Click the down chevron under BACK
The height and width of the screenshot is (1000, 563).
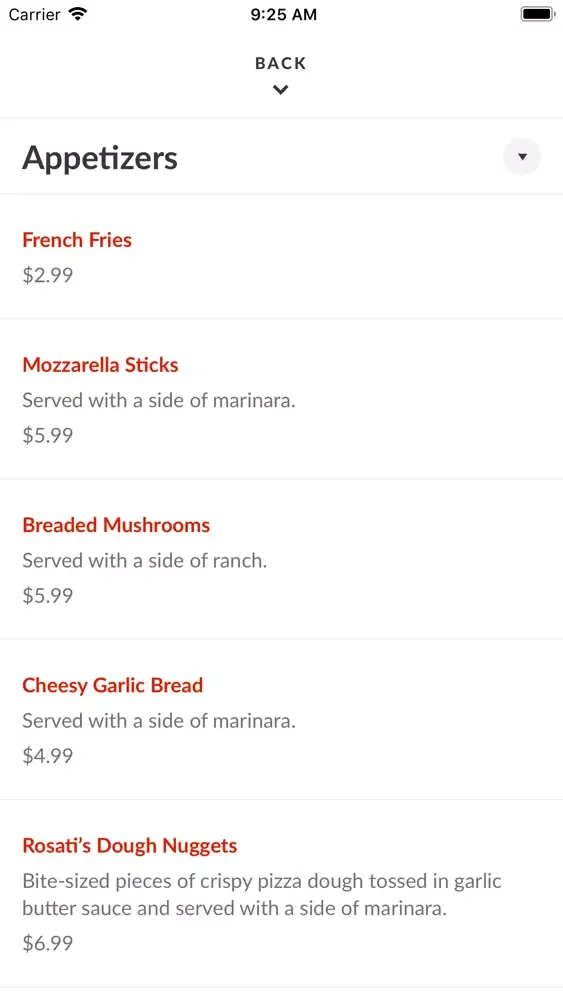(x=281, y=90)
